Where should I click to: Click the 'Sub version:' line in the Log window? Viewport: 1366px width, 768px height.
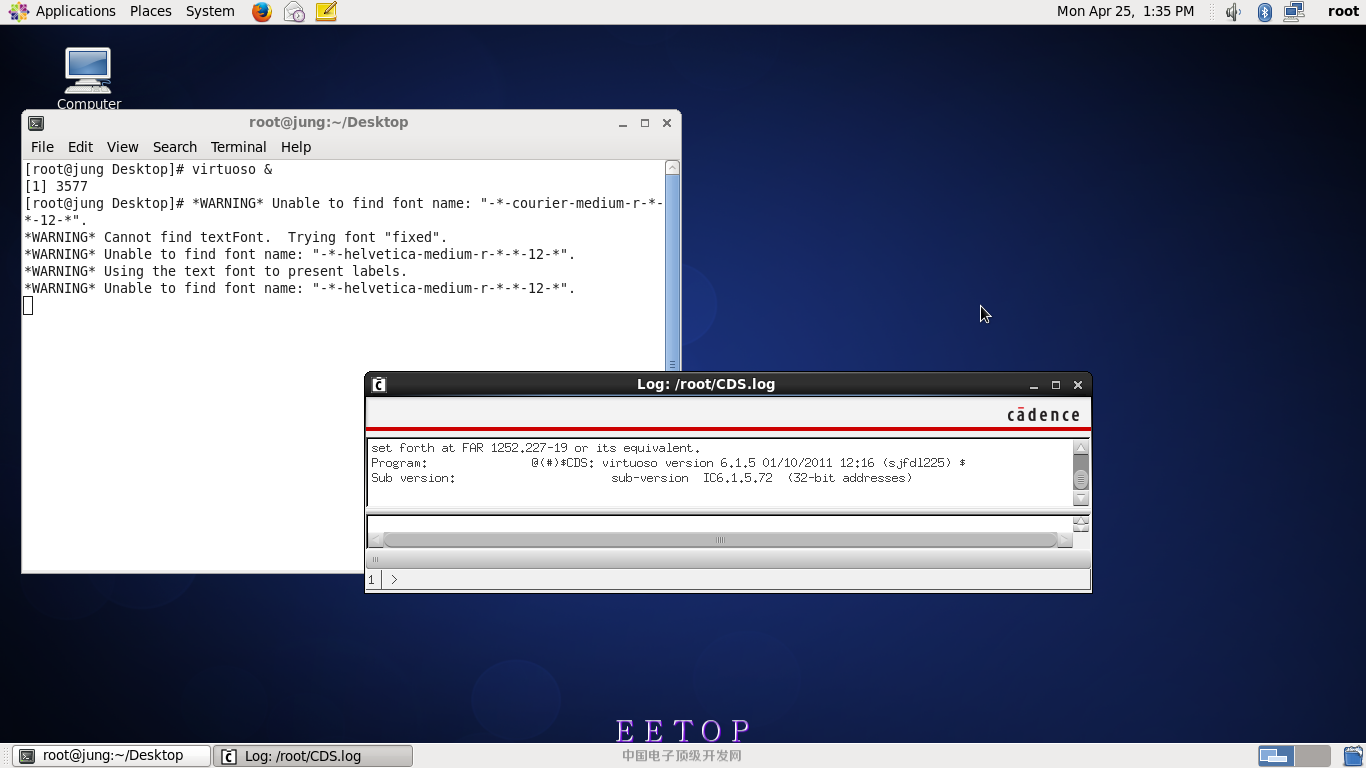641,478
